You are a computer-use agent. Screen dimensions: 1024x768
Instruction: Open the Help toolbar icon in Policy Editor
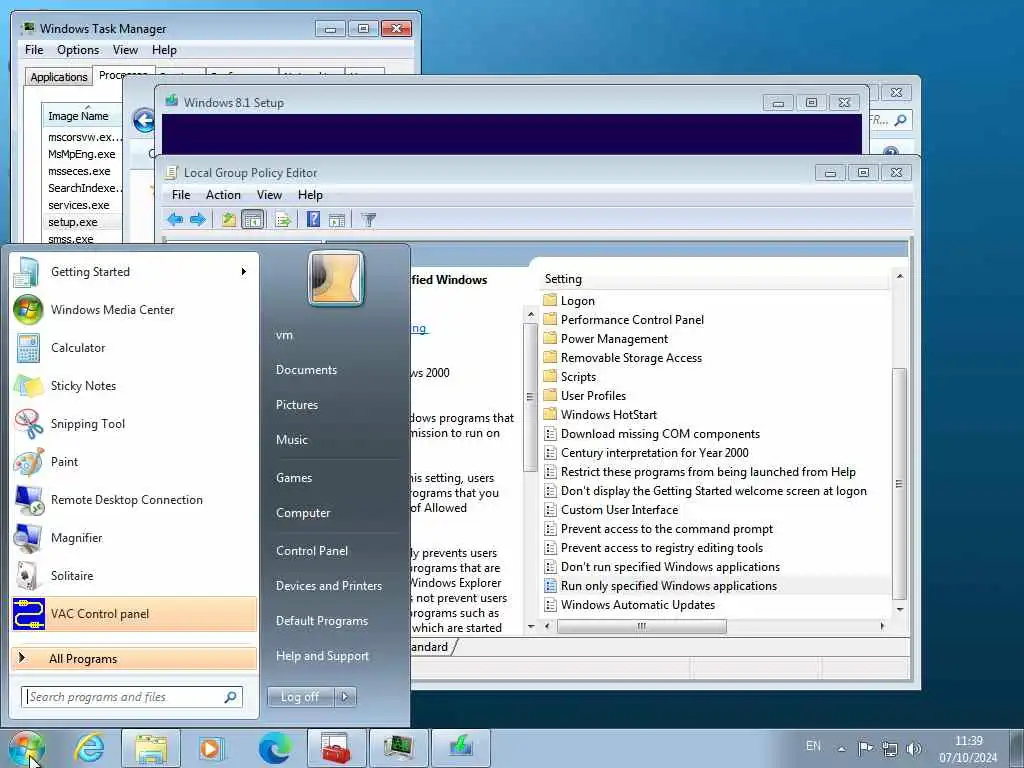pos(313,219)
